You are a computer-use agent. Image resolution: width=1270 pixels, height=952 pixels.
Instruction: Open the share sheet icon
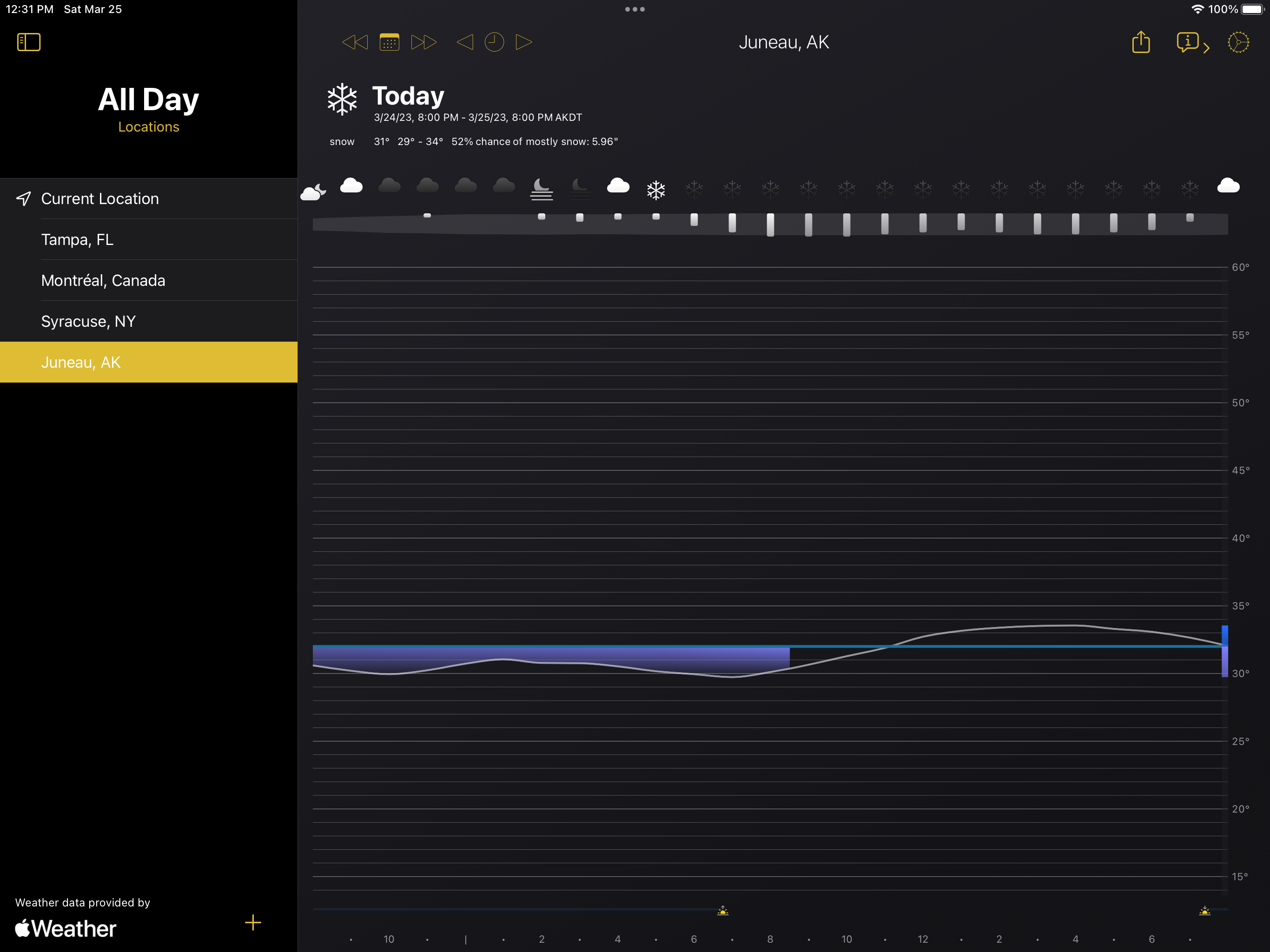(1141, 42)
